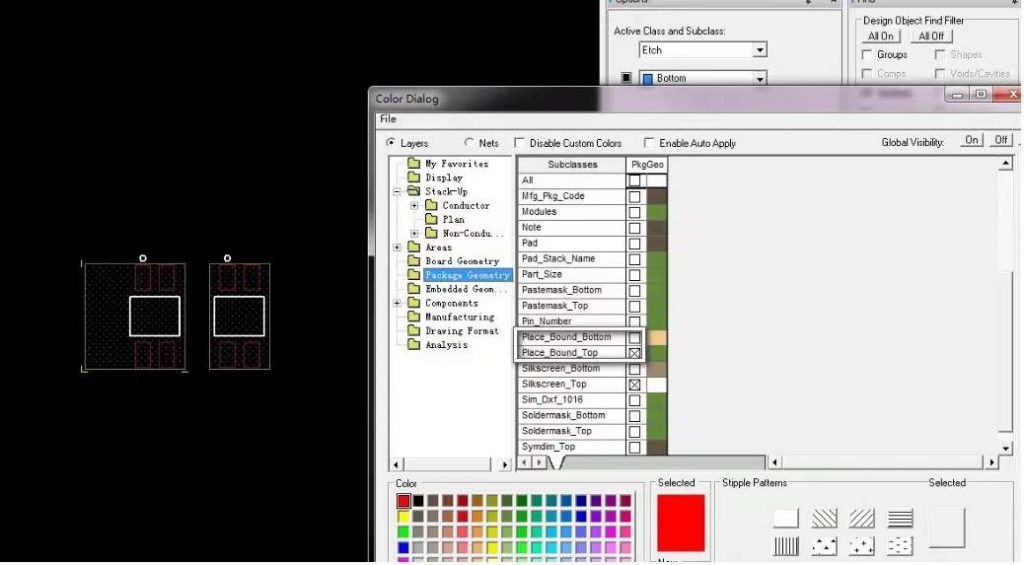Image resolution: width=1024 pixels, height=565 pixels.
Task: Click the Soldermask_Top color cell
Action: coord(656,431)
